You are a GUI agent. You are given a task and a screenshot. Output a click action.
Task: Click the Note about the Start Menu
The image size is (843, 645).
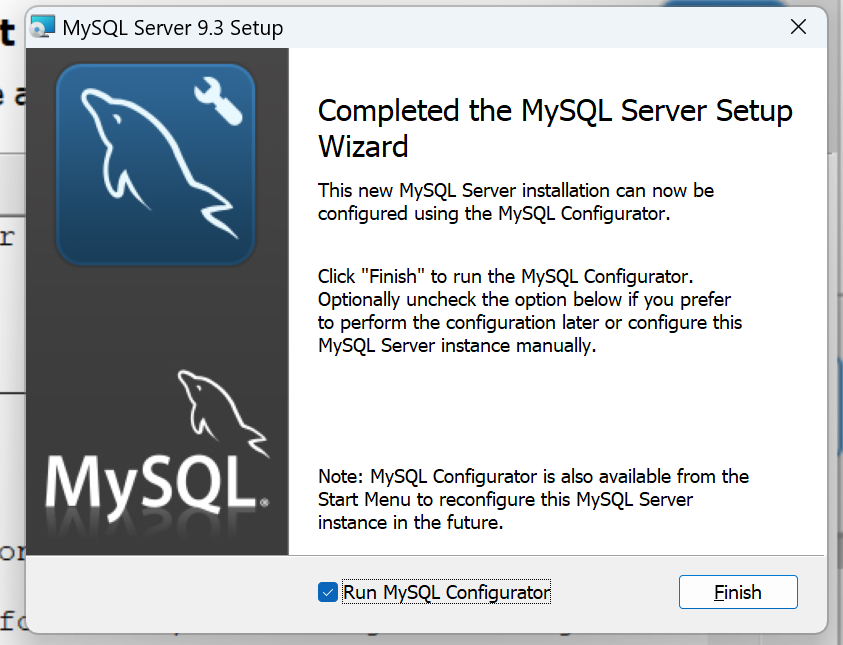pos(533,498)
